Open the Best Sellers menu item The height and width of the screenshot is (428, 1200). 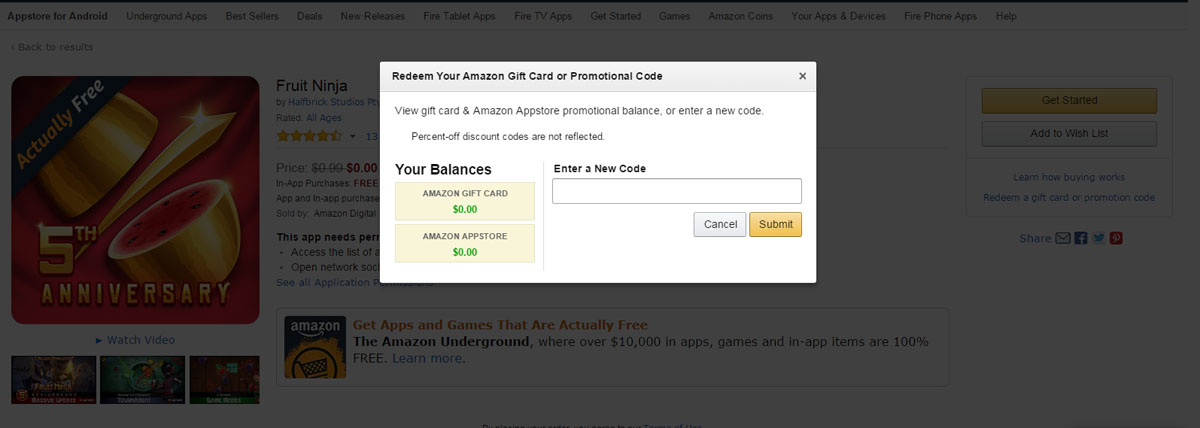click(x=253, y=17)
